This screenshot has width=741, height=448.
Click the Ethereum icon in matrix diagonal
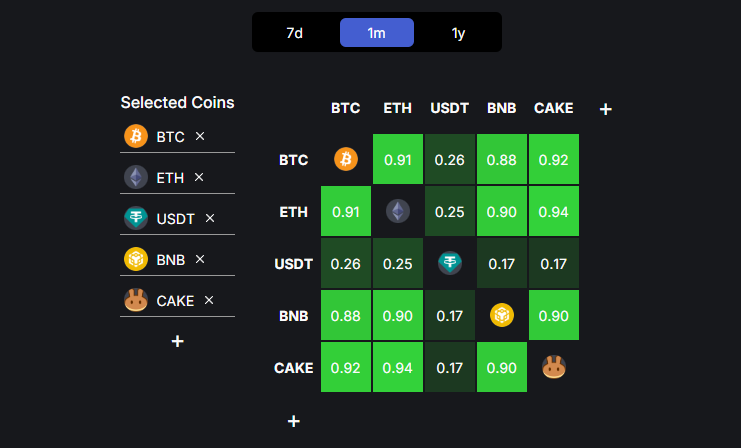point(398,211)
